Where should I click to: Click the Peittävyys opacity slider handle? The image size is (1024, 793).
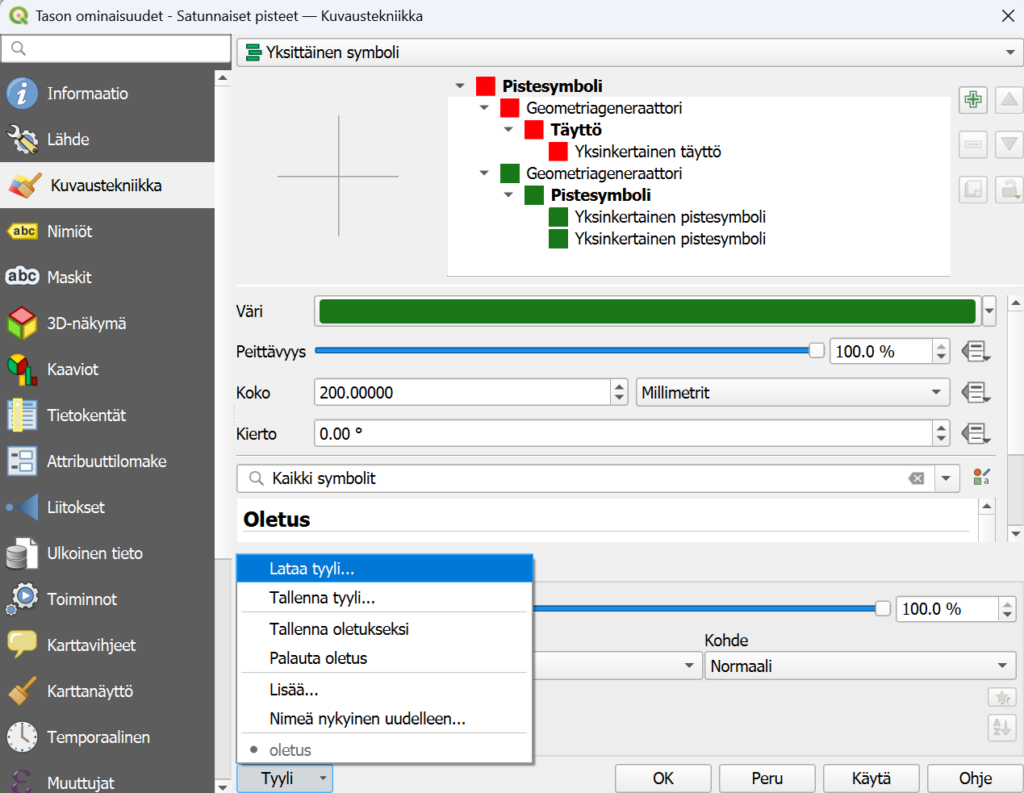[817, 351]
